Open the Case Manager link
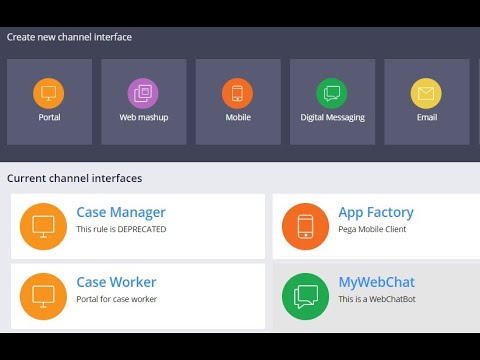This screenshot has width=480, height=360. (121, 213)
